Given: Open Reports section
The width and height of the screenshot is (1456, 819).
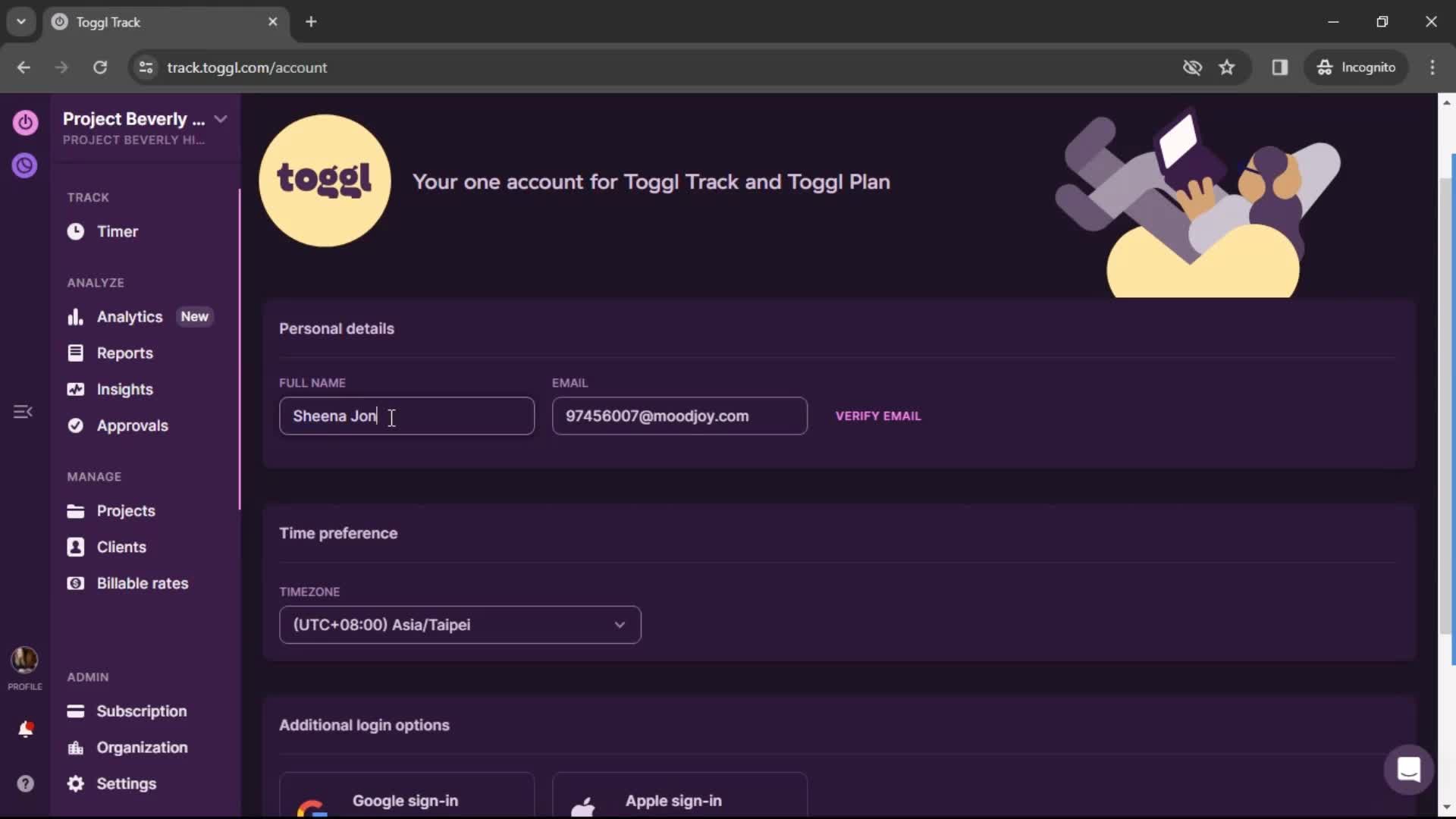Looking at the screenshot, I should click(x=126, y=353).
